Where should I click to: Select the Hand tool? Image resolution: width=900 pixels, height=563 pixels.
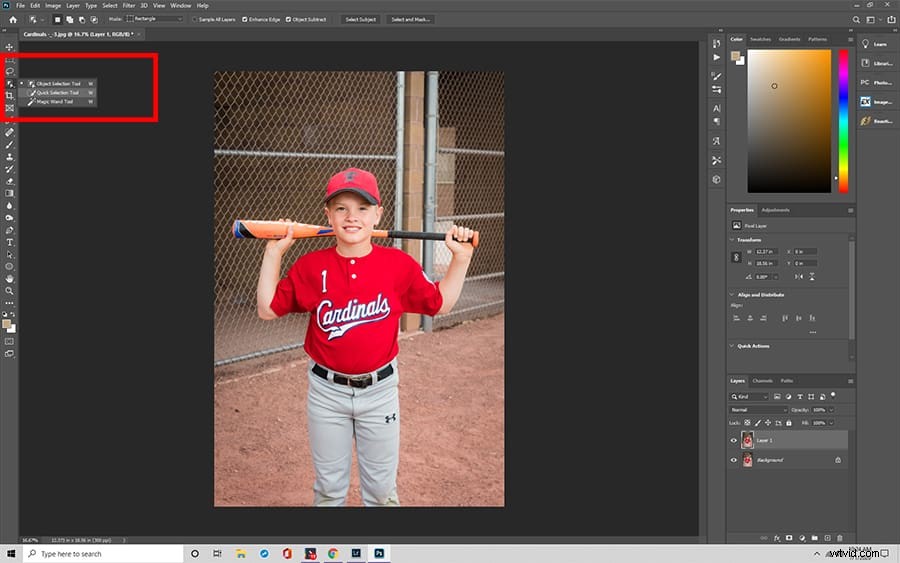point(9,279)
